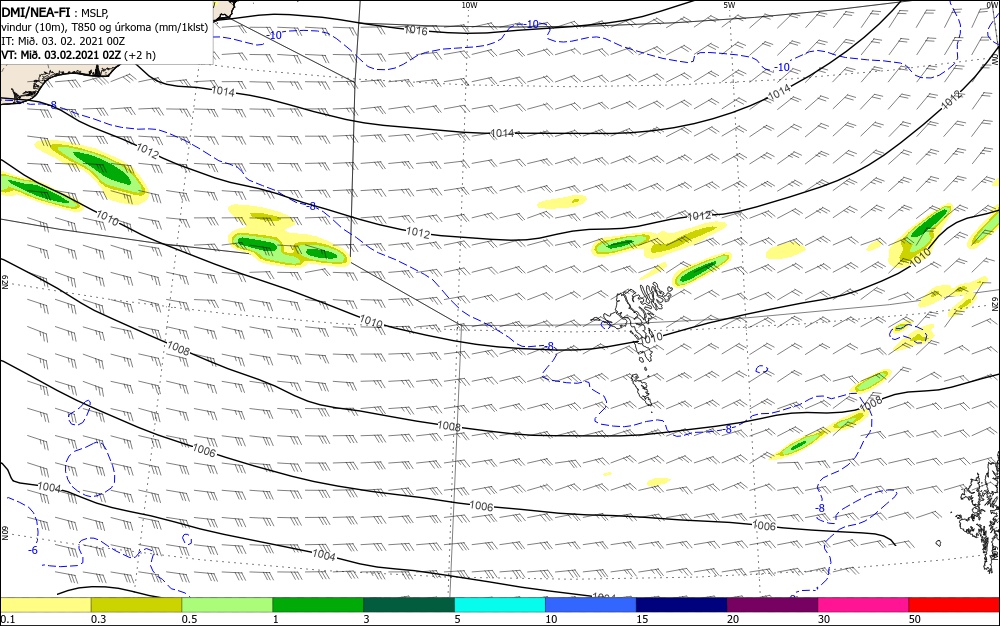Click the dark green 3 mm swatch
The height and width of the screenshot is (626, 1000).
pos(409,605)
